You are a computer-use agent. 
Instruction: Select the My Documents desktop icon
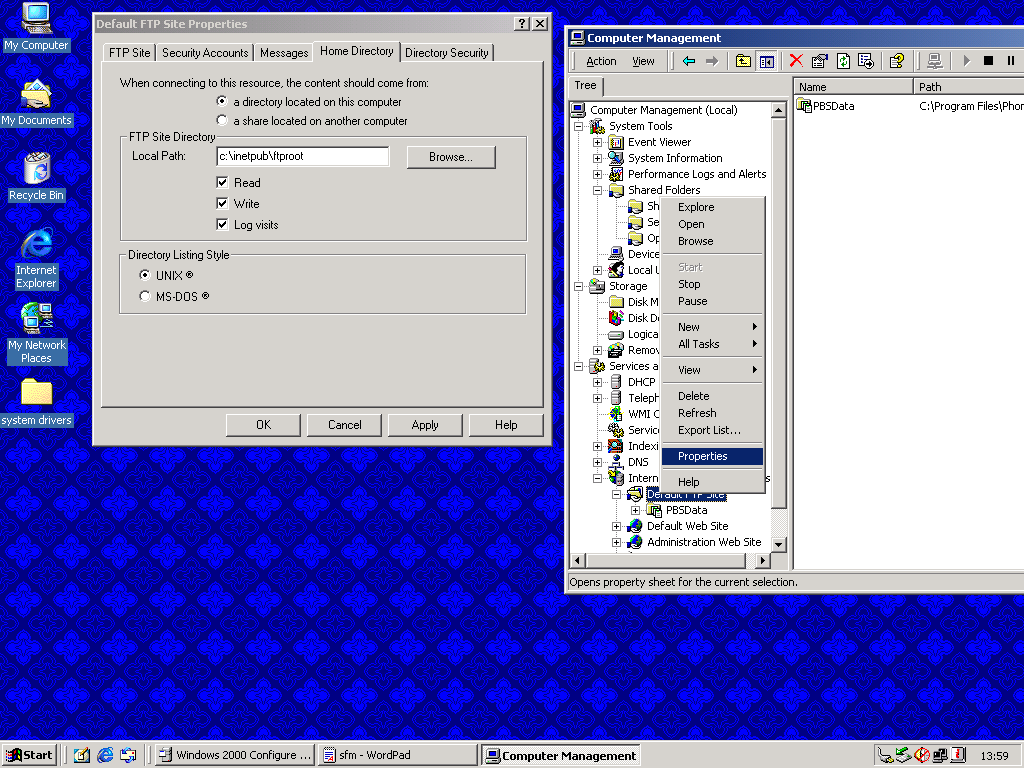tap(36, 103)
